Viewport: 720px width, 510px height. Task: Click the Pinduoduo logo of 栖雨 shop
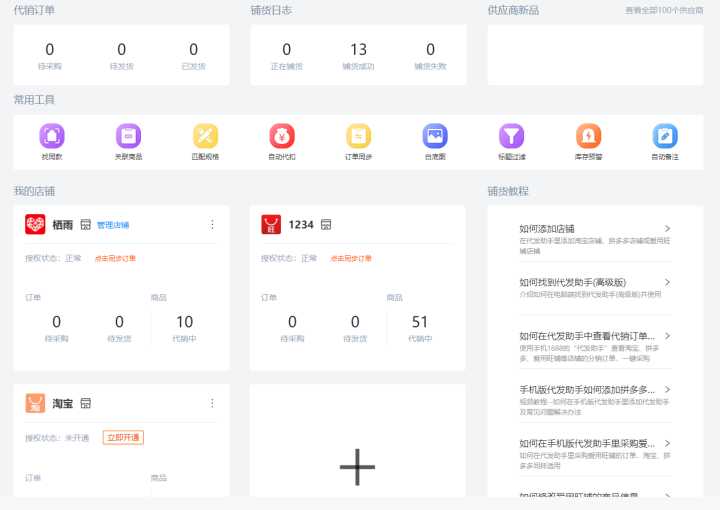(x=35, y=224)
